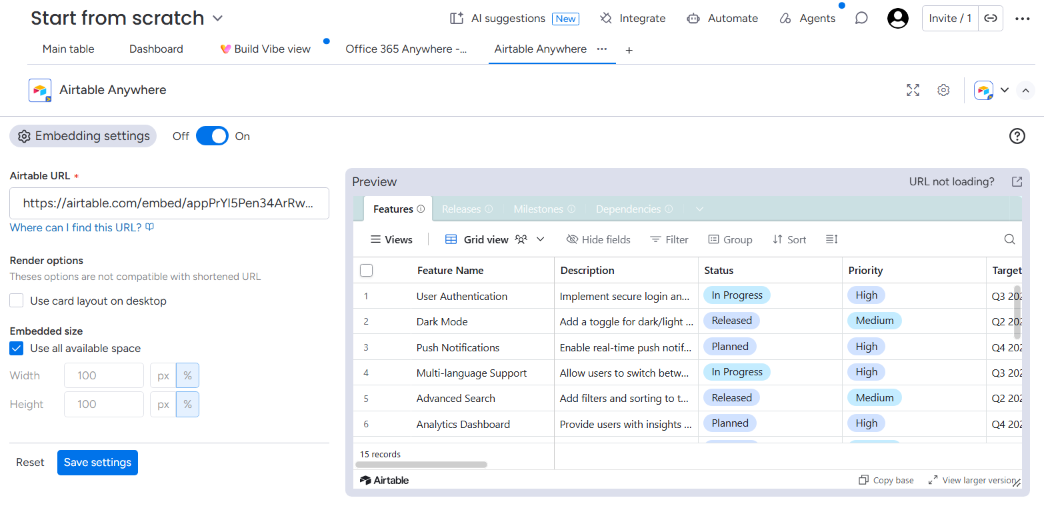Open the board discussion chat icon
Viewport: 1044px width, 507px height.
(861, 19)
